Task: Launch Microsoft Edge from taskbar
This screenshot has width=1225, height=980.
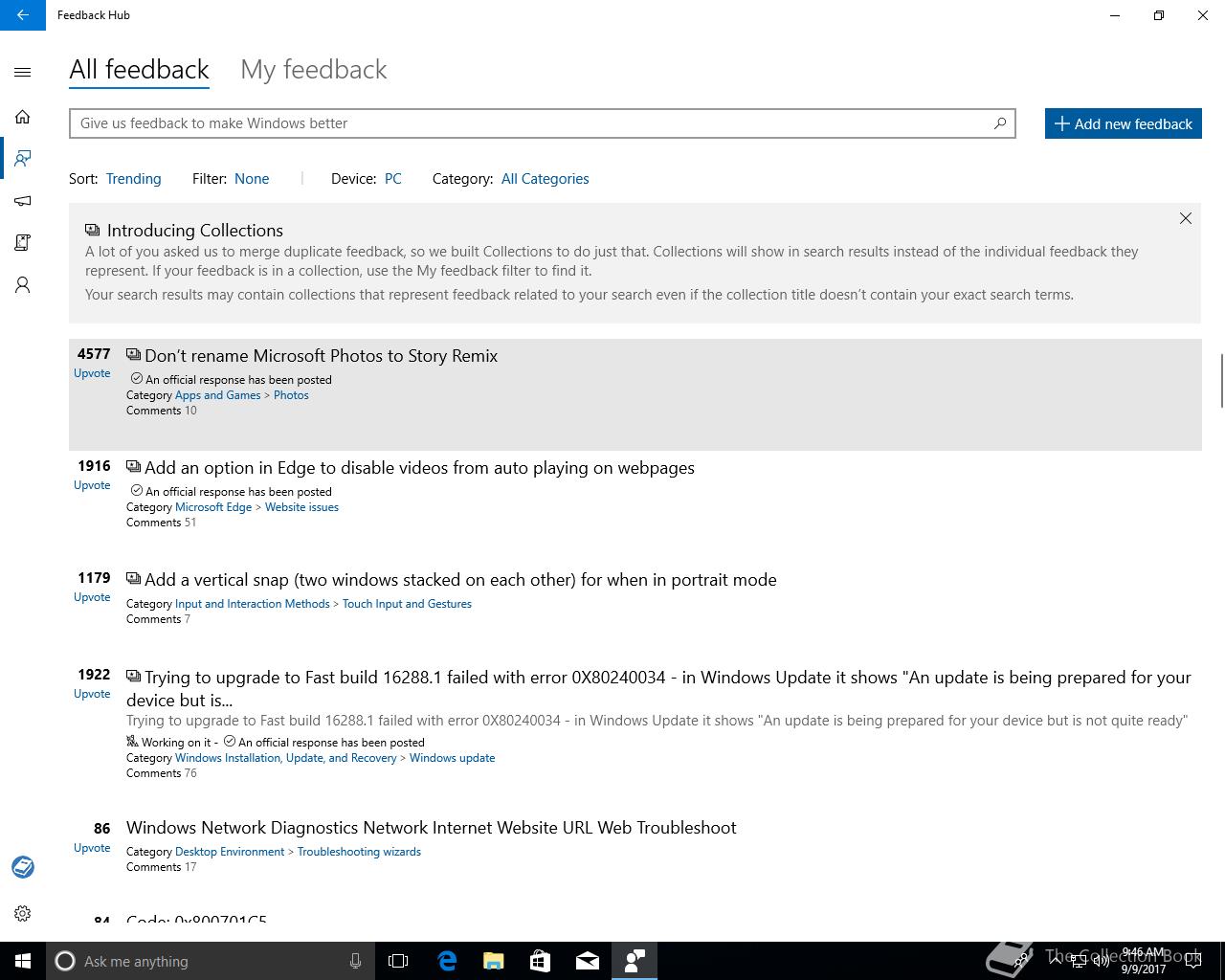Action: coord(446,961)
